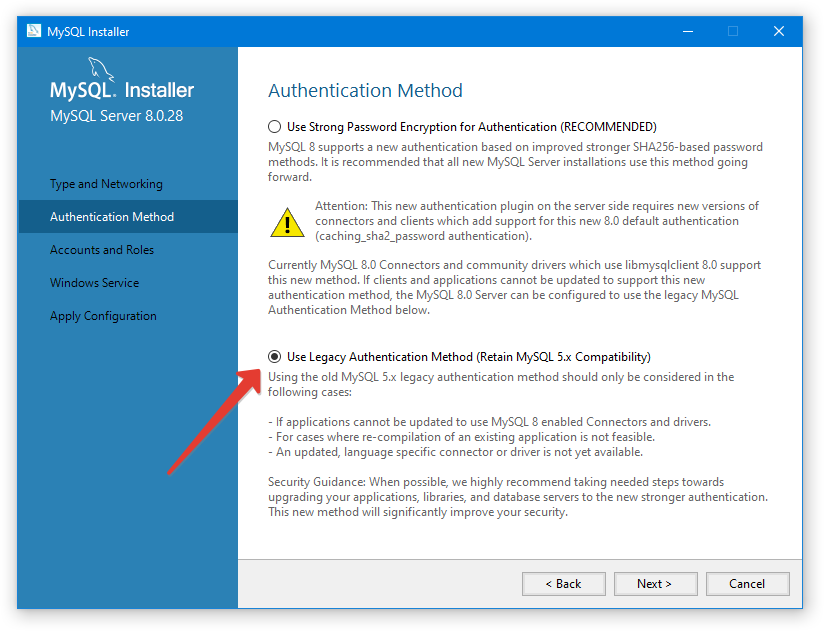Close the MySQL Installer window
This screenshot has height=631, width=824.
click(779, 31)
